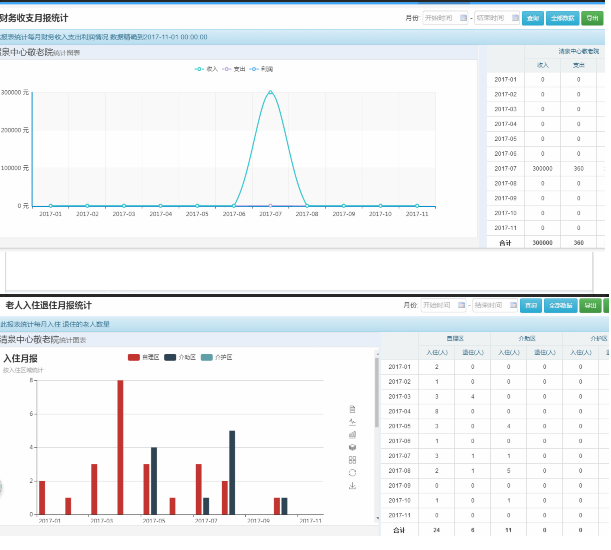Restore the check-in chart with the refresh icon
The width and height of the screenshot is (611, 550).
352,473
